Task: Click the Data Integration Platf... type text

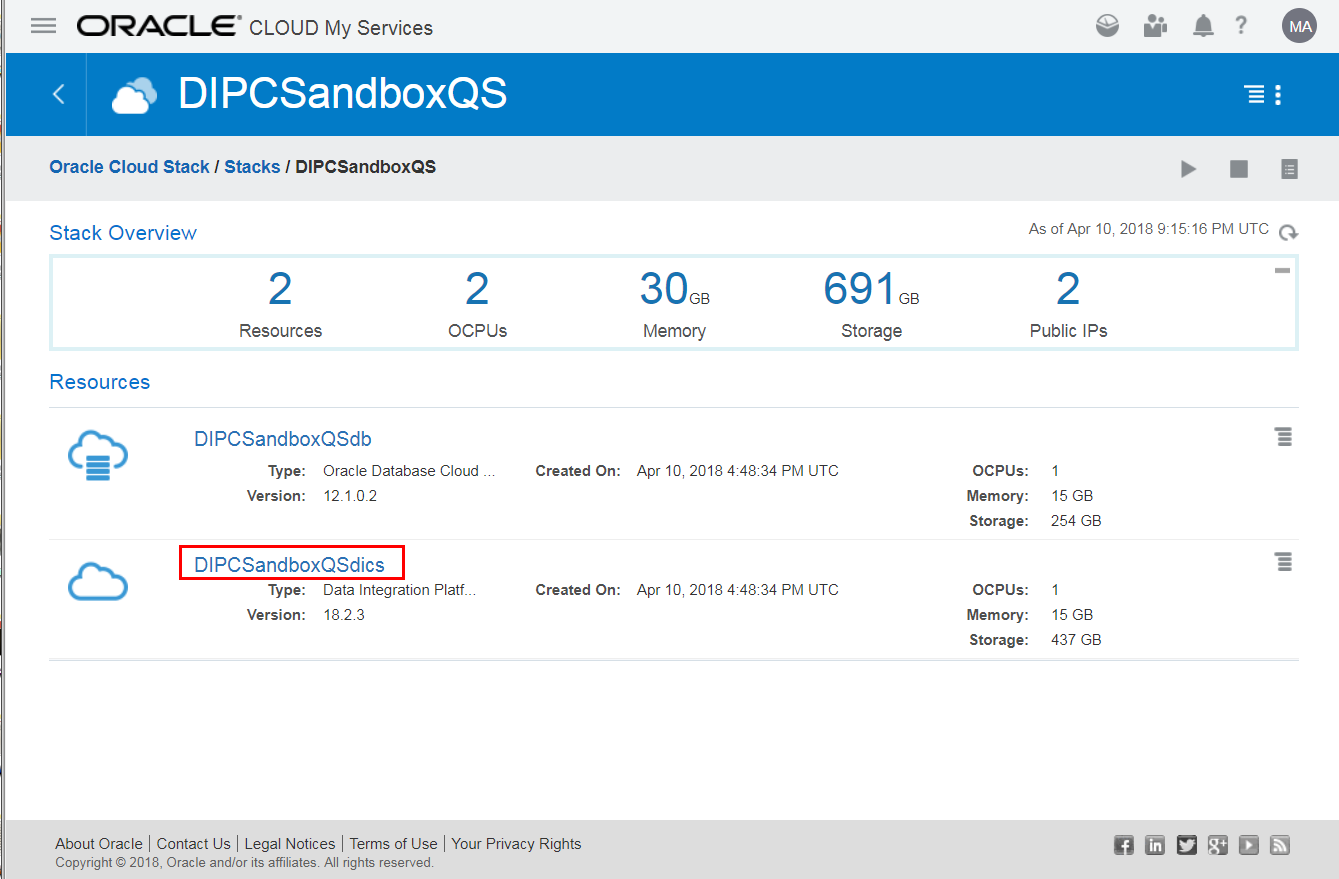Action: pos(399,590)
